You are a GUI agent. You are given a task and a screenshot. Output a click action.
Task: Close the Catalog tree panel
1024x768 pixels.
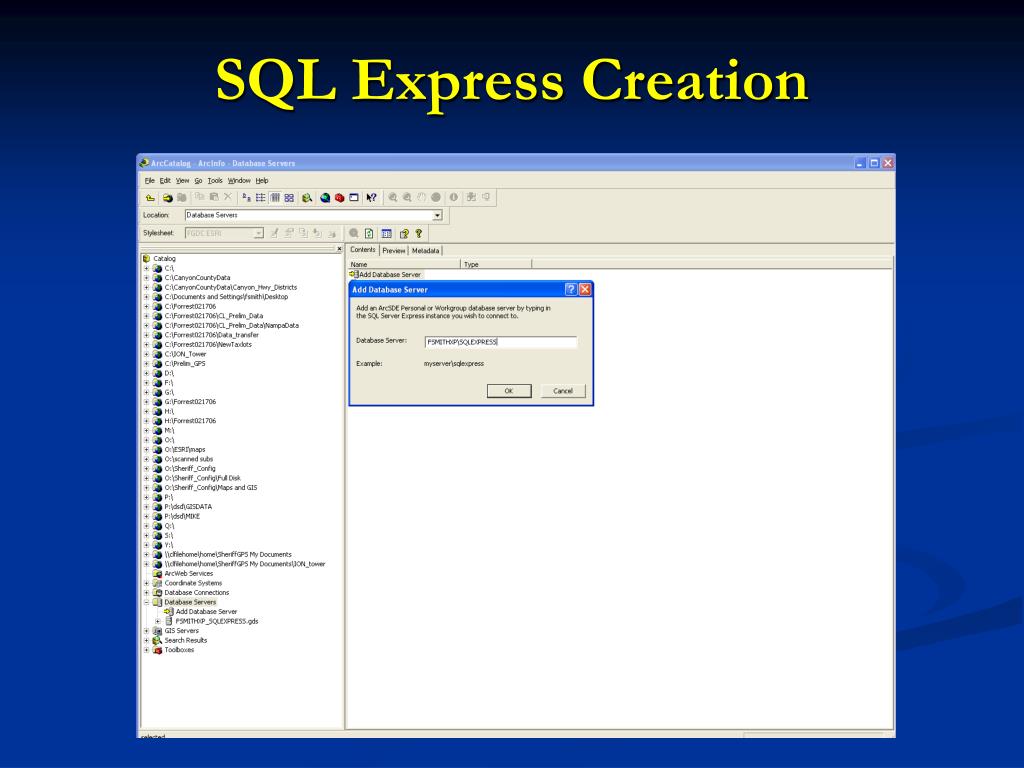point(339,249)
